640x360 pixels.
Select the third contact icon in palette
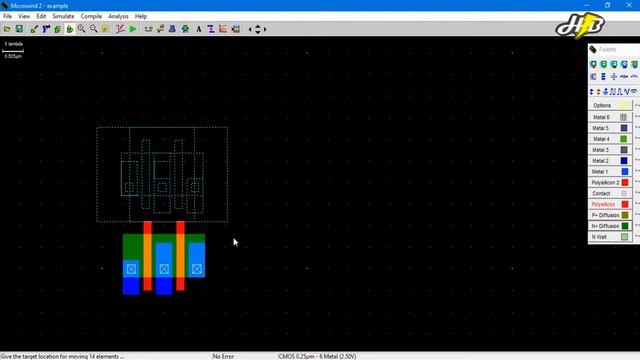coord(613,64)
